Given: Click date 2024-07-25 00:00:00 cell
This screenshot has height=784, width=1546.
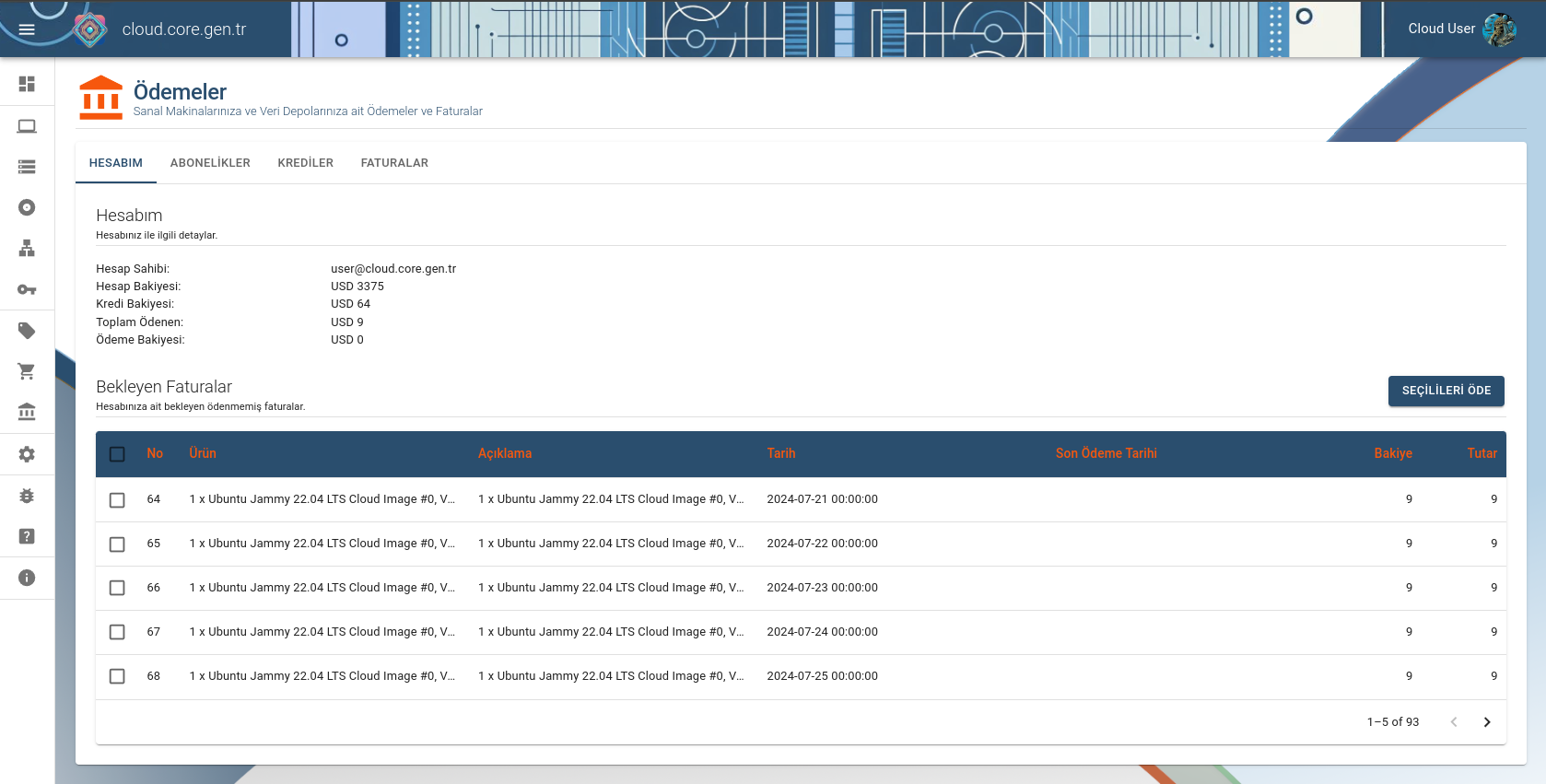Looking at the screenshot, I should [823, 676].
